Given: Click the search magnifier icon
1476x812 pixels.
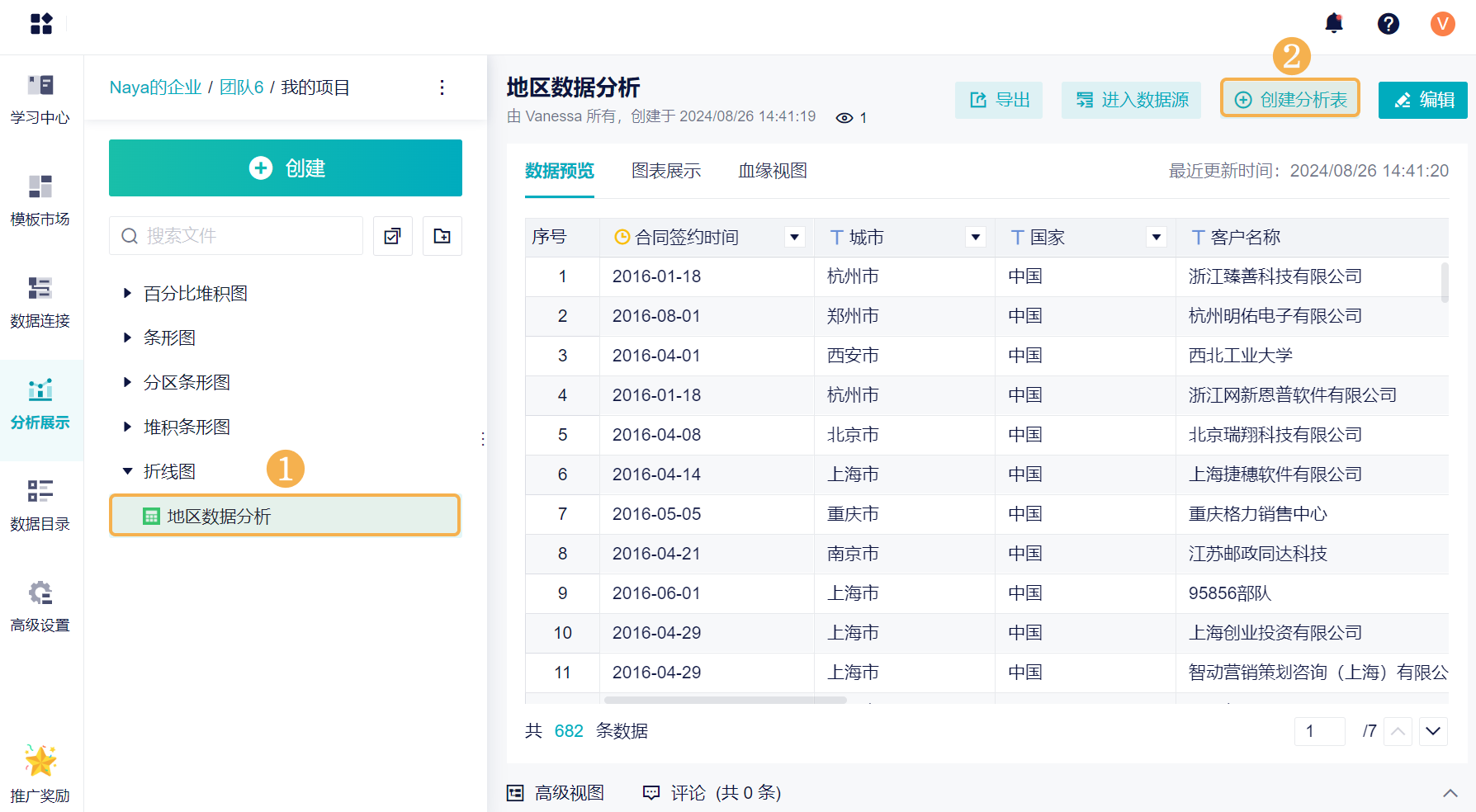Looking at the screenshot, I should pos(130,236).
